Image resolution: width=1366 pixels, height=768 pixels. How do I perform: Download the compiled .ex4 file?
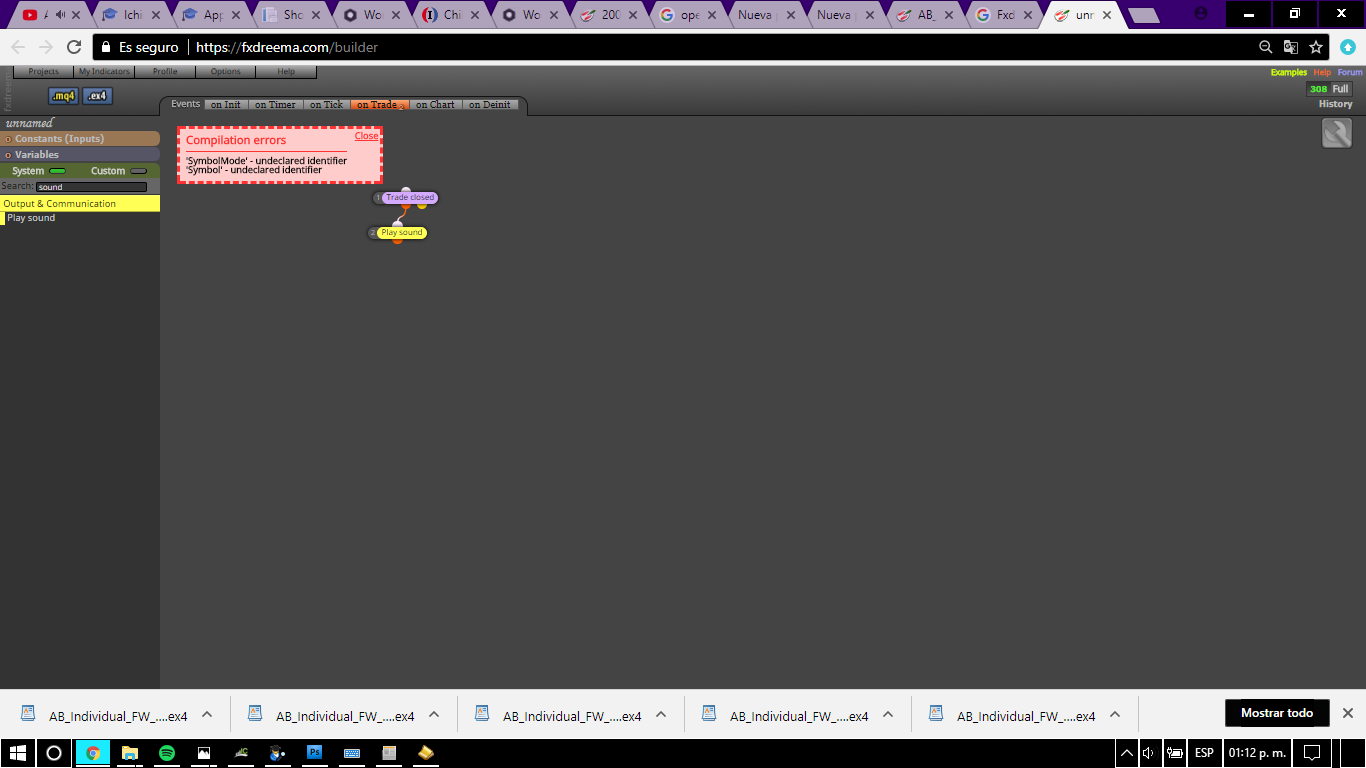[x=97, y=96]
